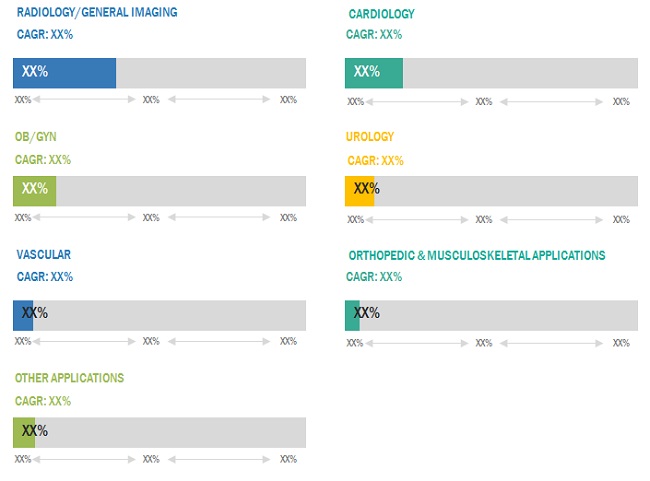Select the CAGR label beneath Urology

pyautogui.click(x=375, y=161)
